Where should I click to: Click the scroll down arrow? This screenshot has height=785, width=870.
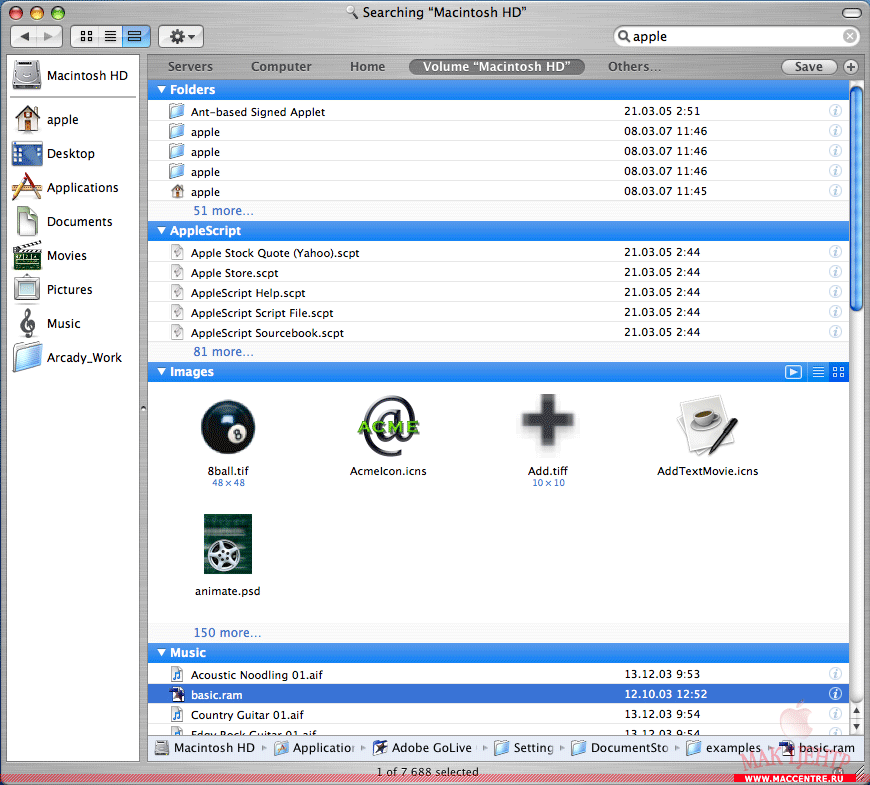coord(856,726)
